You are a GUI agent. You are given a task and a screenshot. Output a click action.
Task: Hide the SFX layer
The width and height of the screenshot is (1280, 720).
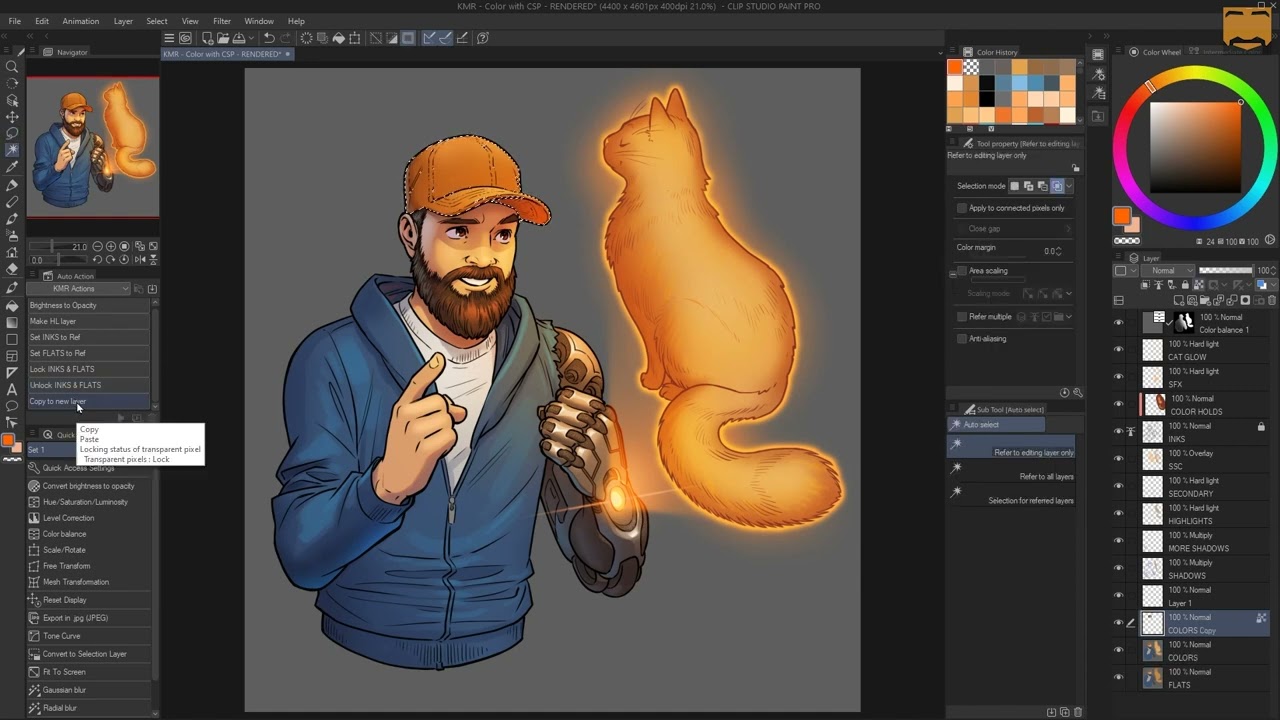[1119, 377]
